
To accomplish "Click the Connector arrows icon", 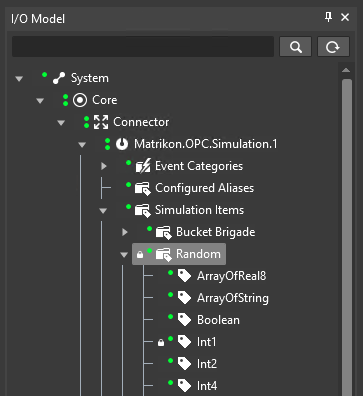I will click(101, 122).
